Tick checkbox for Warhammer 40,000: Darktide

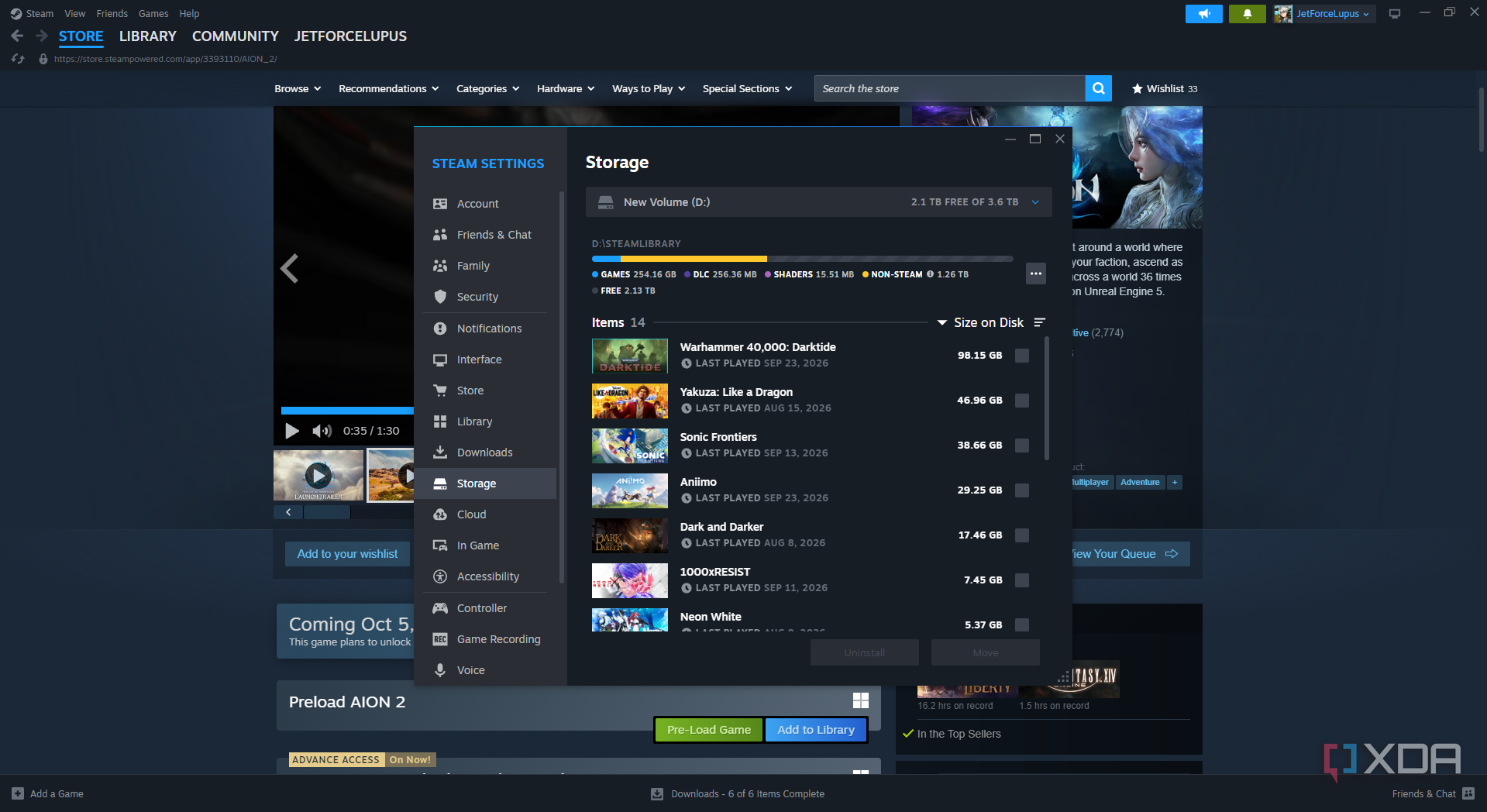(x=1022, y=356)
